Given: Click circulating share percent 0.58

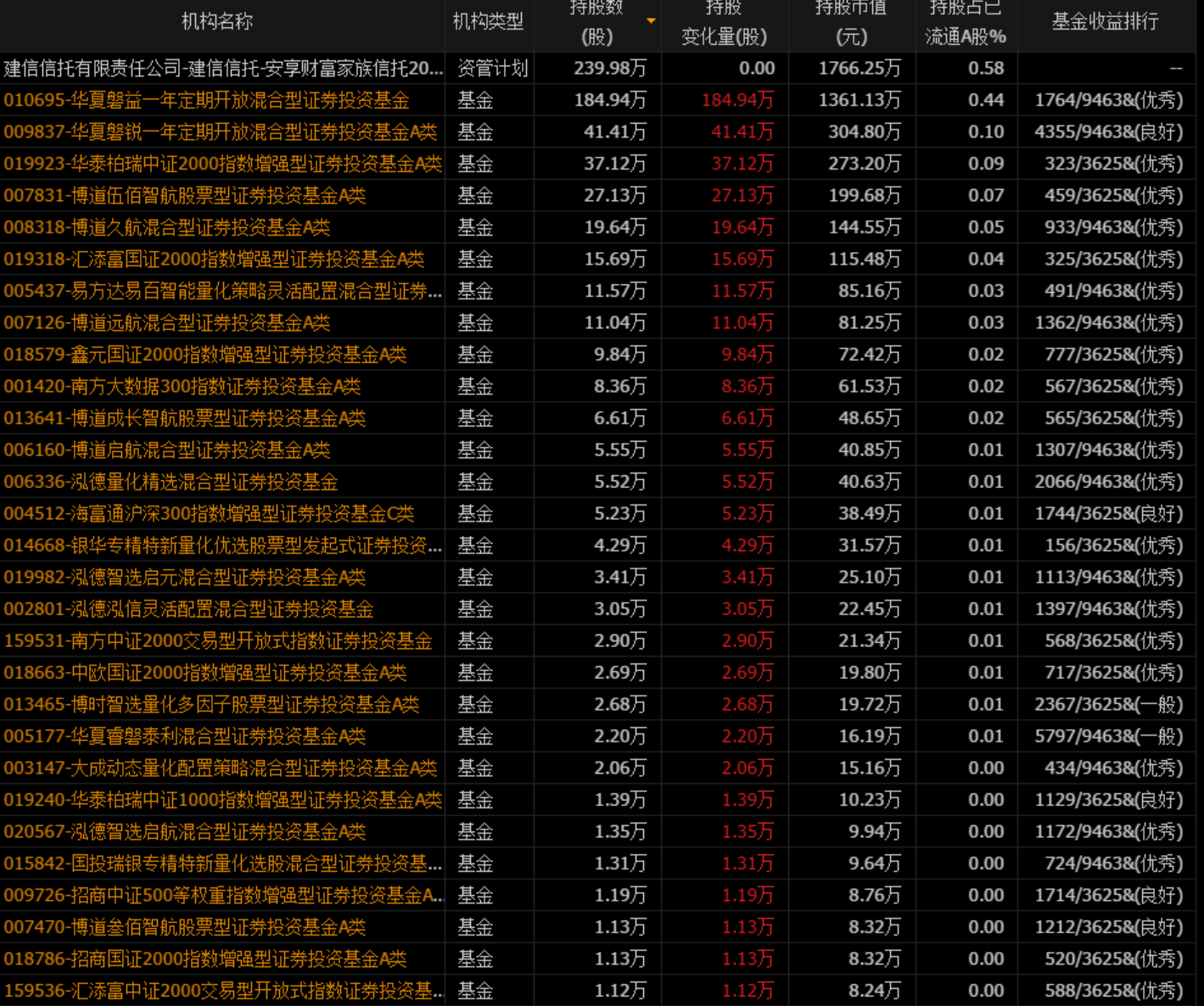Looking at the screenshot, I should [x=986, y=69].
